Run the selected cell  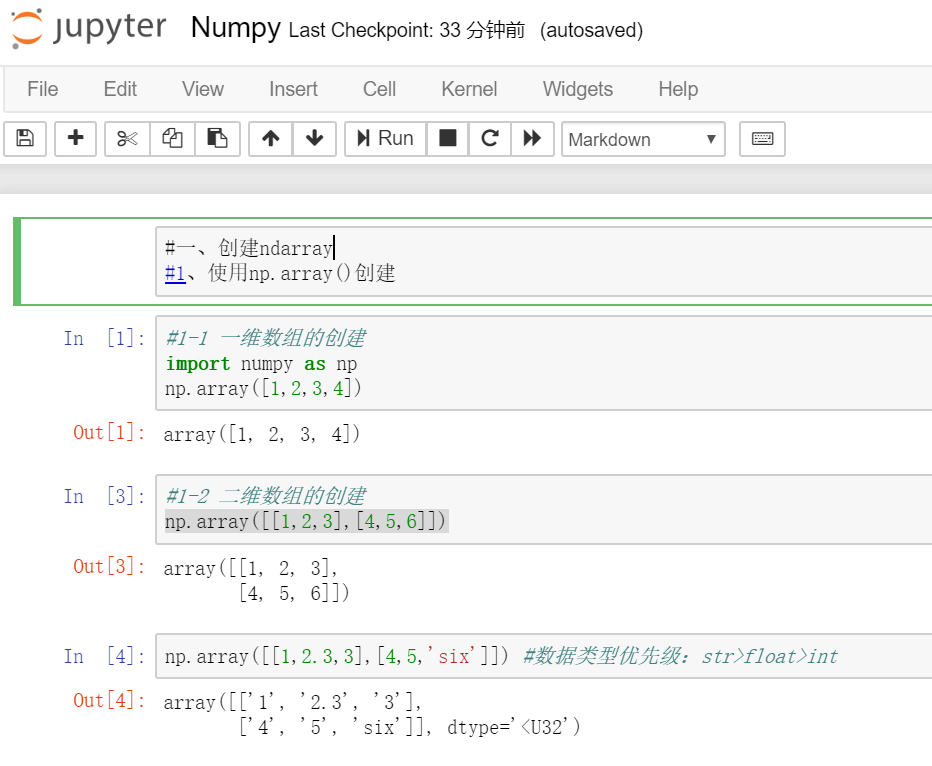385,138
